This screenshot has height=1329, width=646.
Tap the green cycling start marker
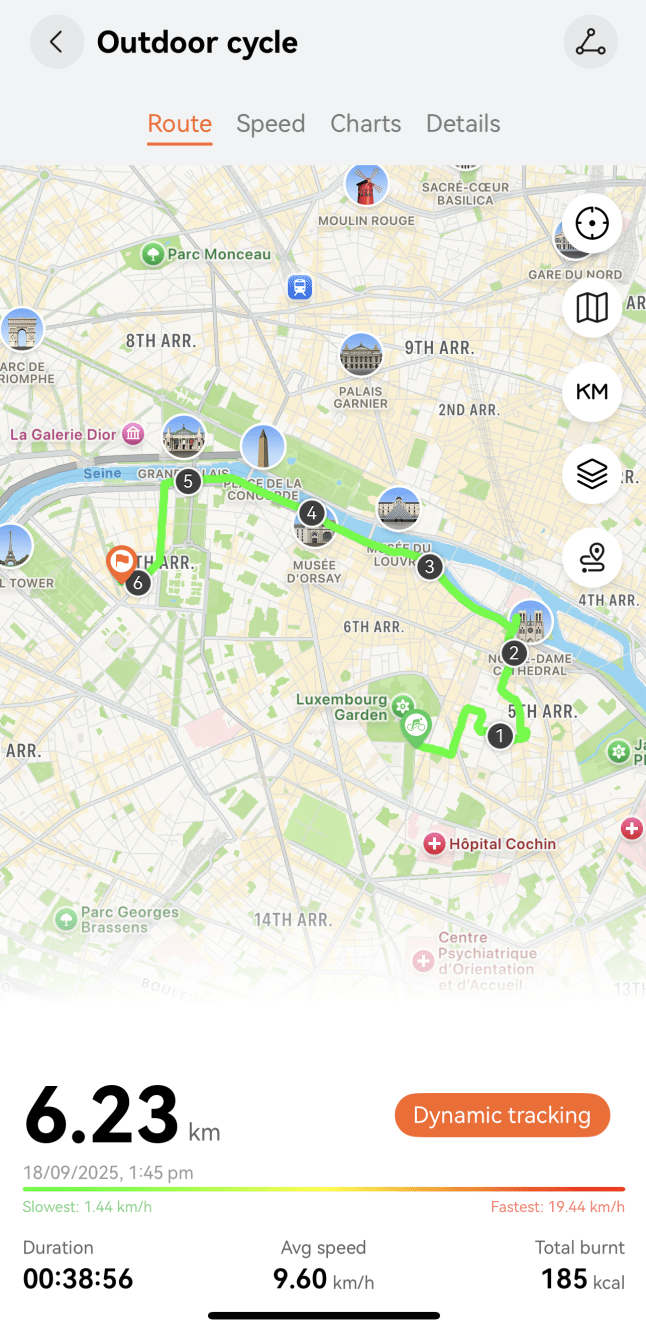[x=417, y=726]
